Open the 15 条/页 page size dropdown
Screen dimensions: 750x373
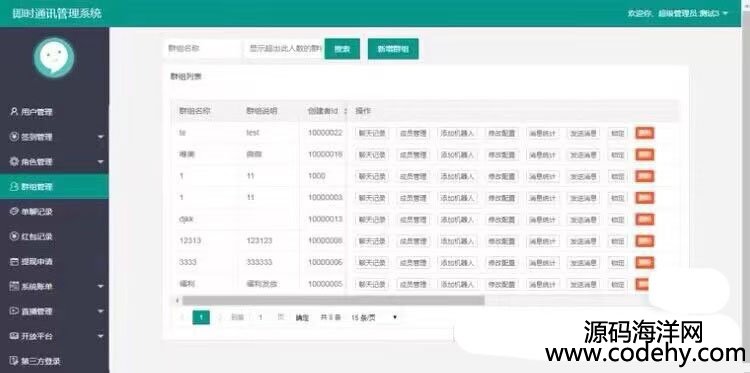[x=374, y=318]
